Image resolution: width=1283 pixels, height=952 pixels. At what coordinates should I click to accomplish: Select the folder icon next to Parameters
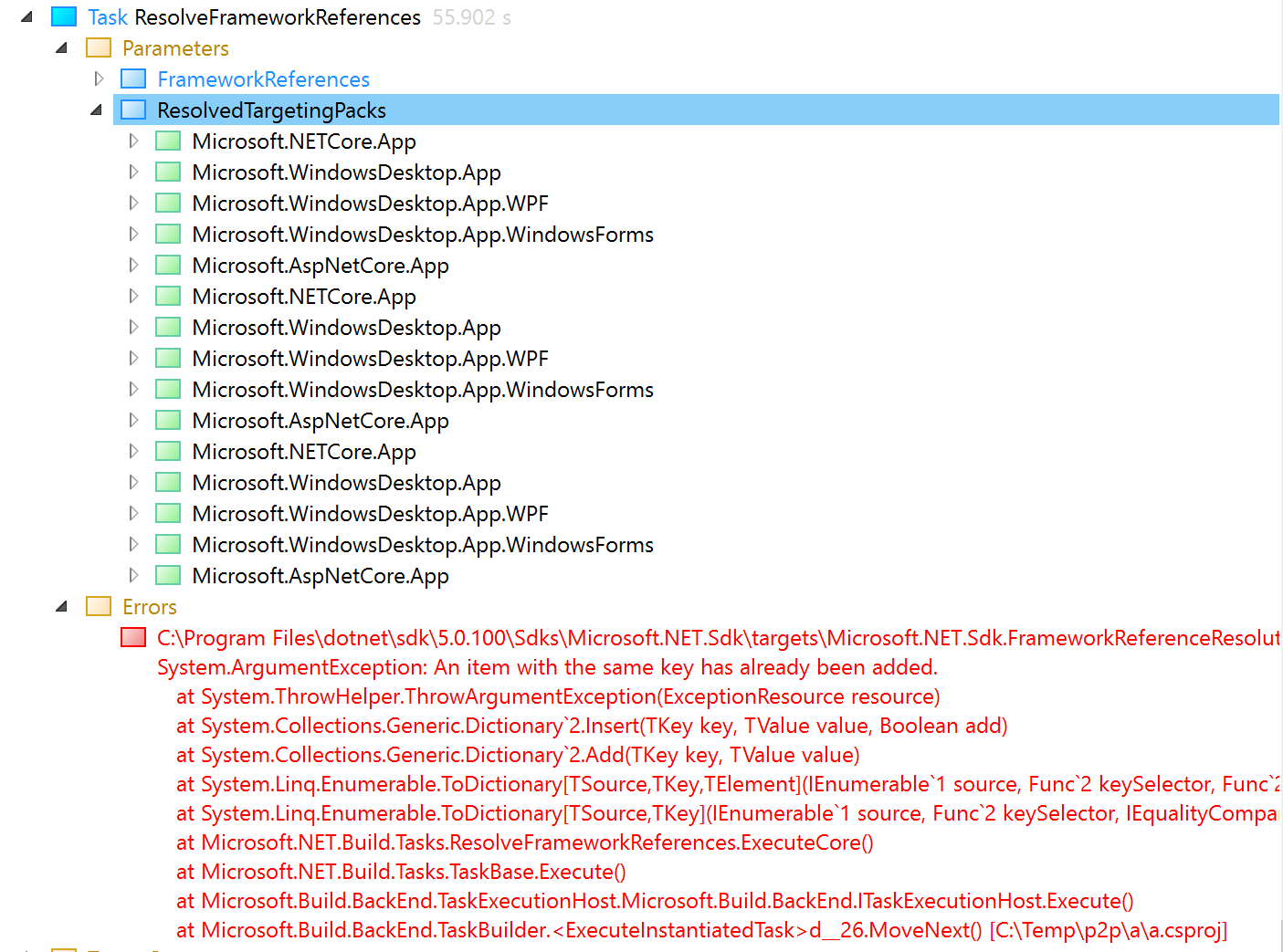pos(98,47)
